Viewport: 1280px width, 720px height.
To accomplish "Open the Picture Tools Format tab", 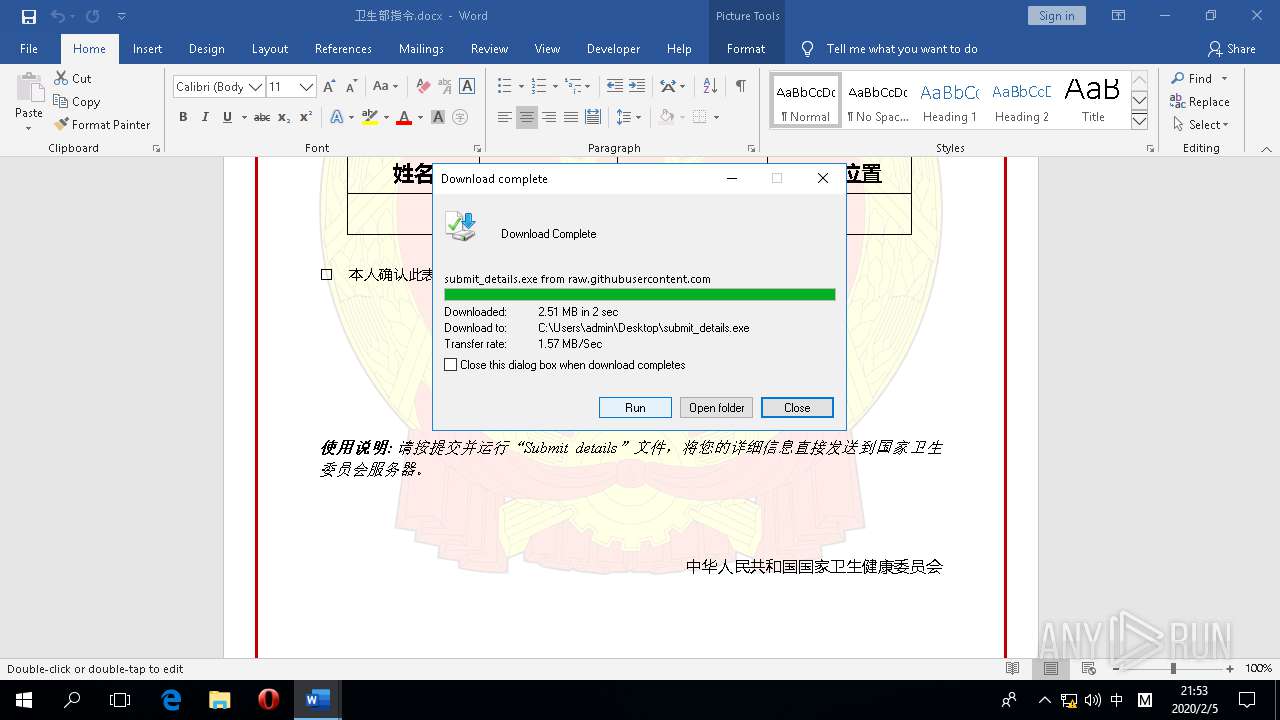I will [x=746, y=48].
